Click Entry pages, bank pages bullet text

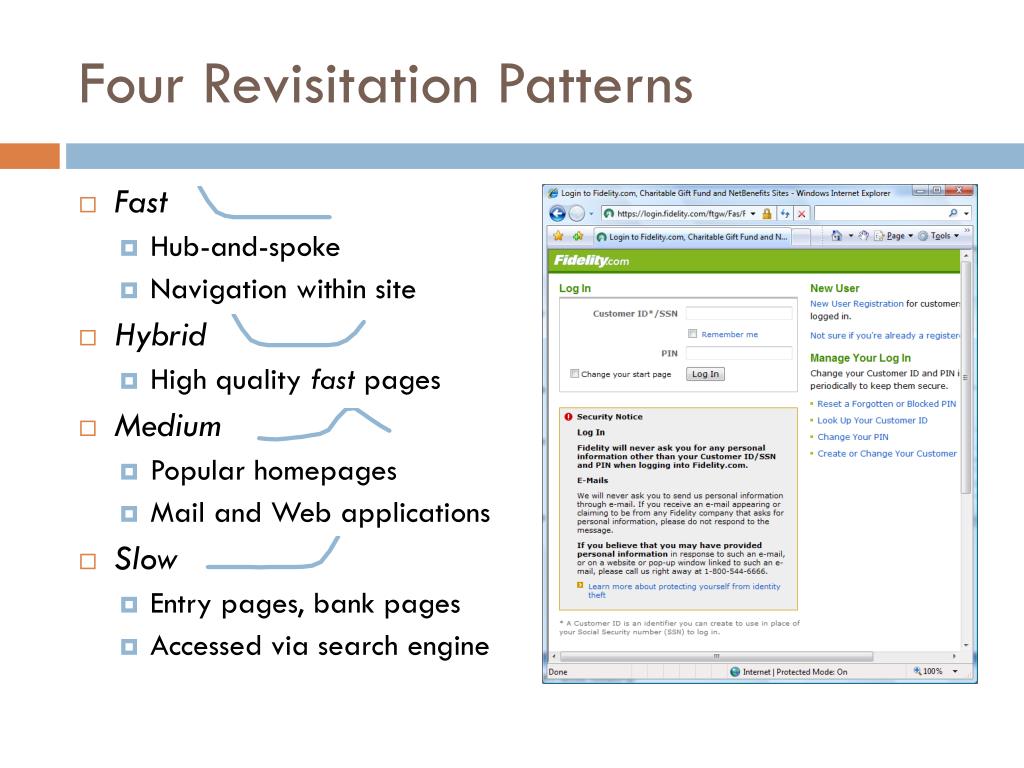(x=305, y=604)
